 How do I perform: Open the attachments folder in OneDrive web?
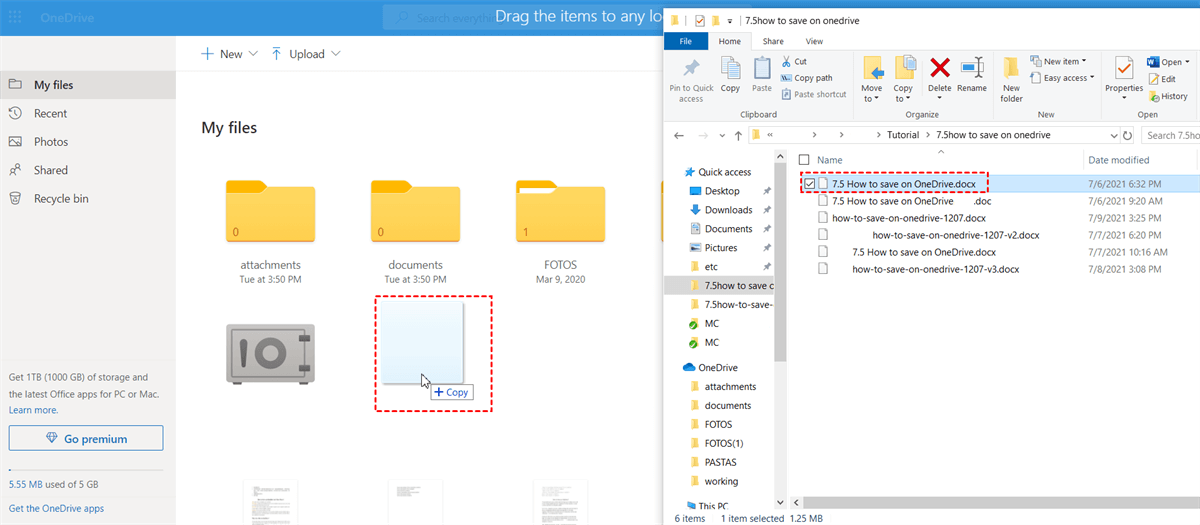click(x=270, y=212)
